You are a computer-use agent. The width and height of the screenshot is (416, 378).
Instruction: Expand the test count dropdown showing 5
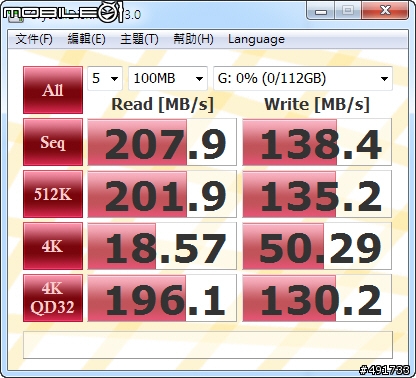coord(105,78)
